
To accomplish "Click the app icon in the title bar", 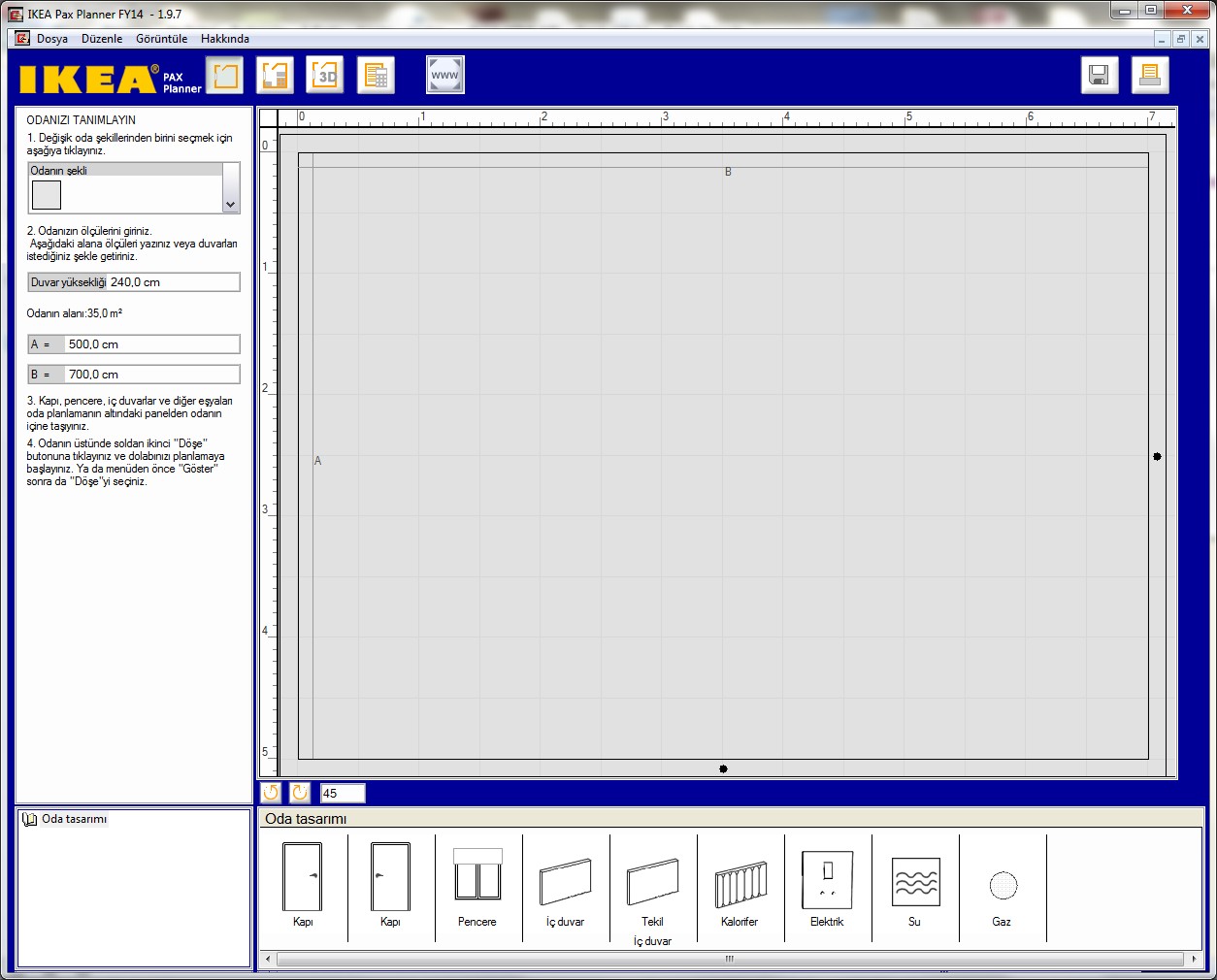I will pos(16,14).
